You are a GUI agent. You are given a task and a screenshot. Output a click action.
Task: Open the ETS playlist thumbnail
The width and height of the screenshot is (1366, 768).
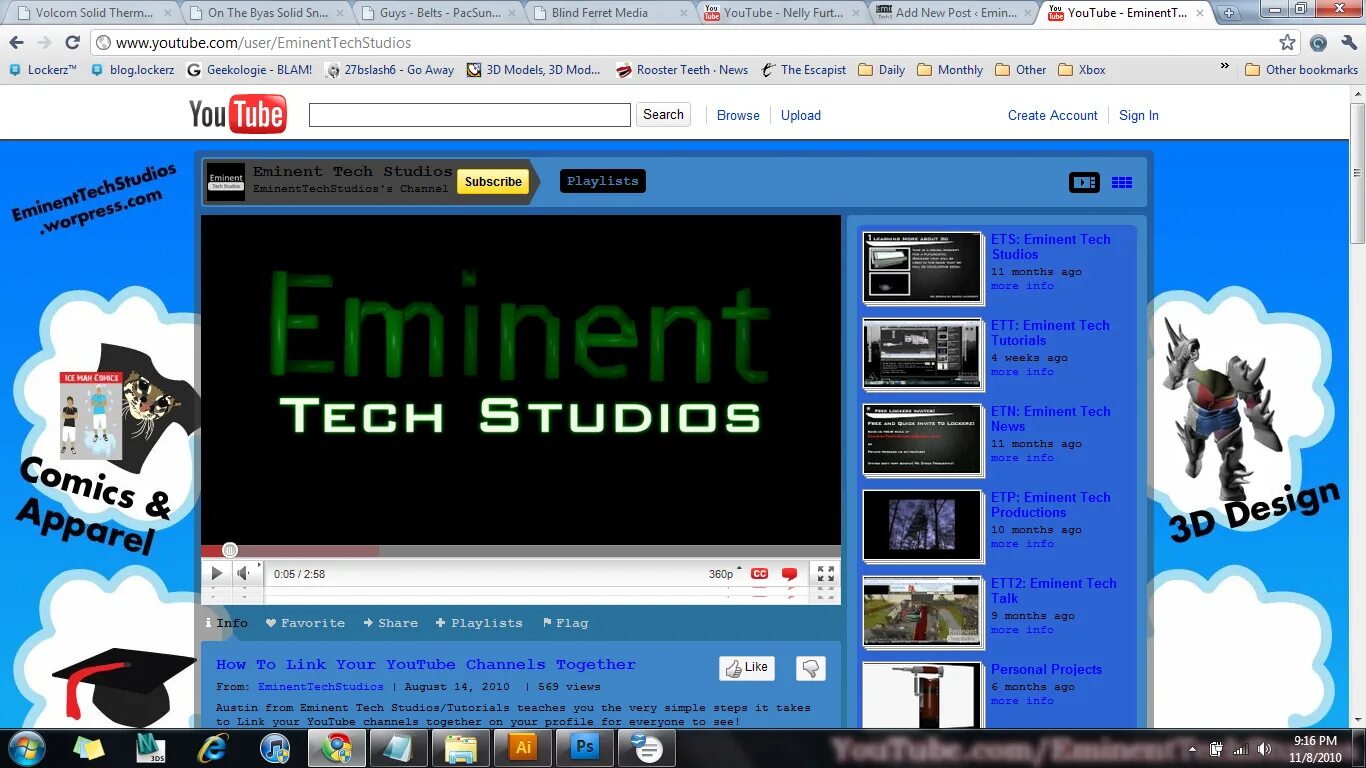[x=922, y=267]
